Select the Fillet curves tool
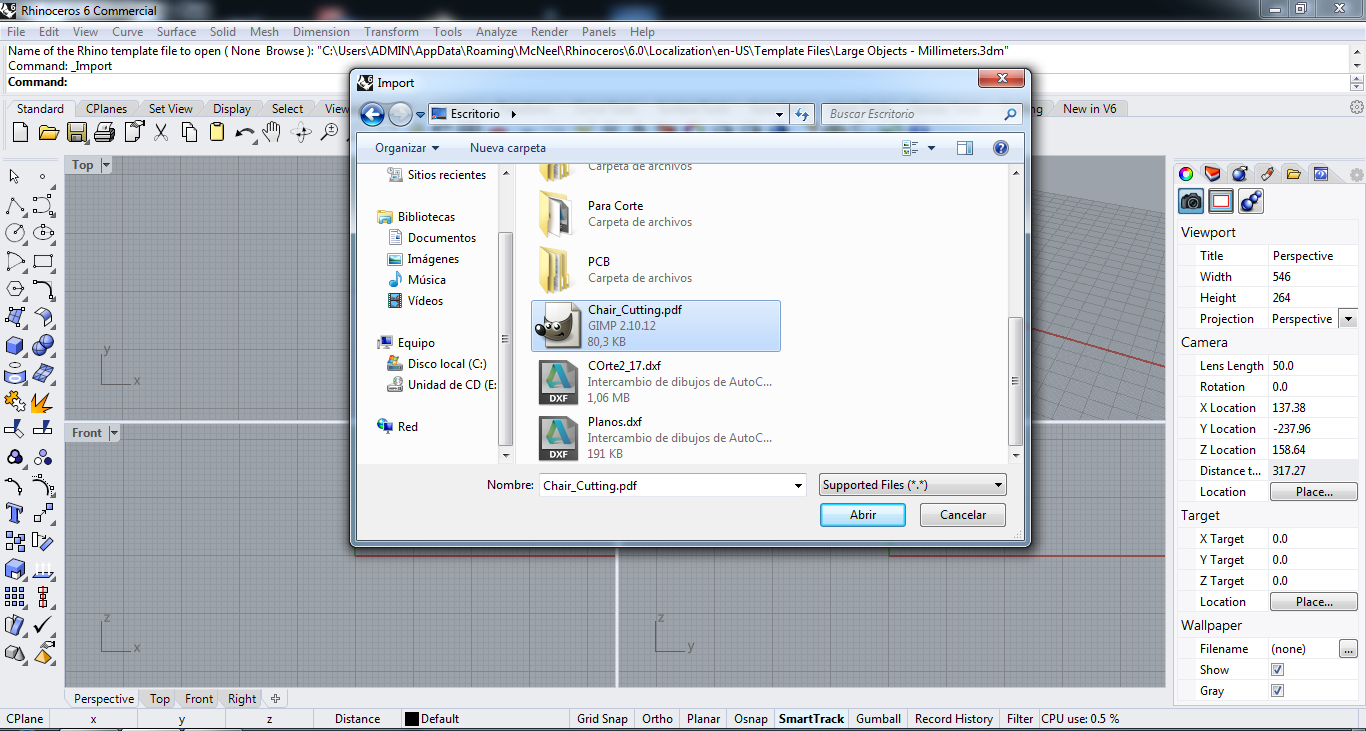Screen dimensions: 1366x731 pos(43,290)
